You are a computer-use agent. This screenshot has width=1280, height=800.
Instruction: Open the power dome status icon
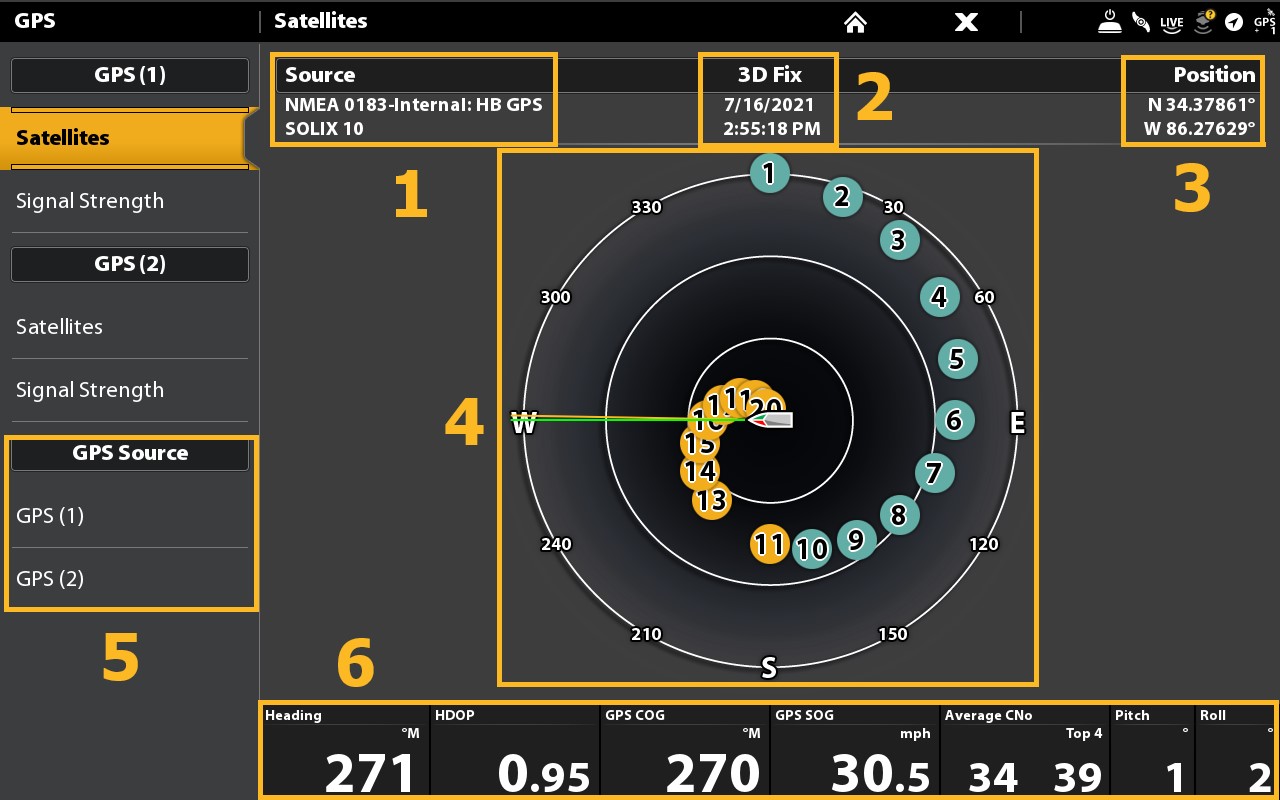[x=1109, y=21]
